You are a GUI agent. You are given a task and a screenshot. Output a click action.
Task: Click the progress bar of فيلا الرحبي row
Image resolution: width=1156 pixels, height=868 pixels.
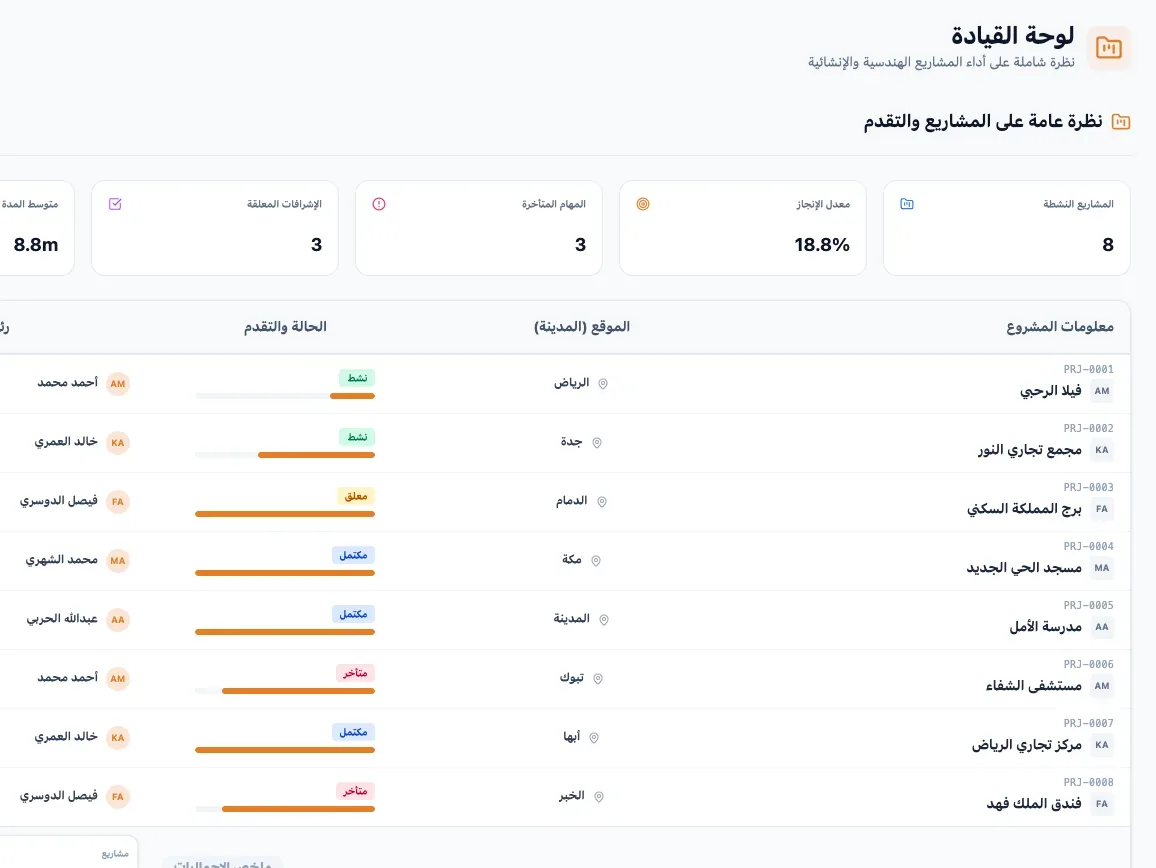285,396
